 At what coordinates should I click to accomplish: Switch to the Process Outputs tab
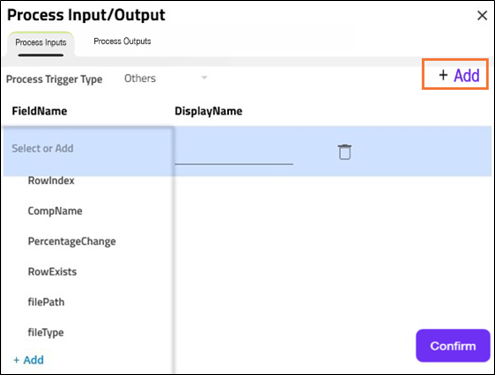122,41
